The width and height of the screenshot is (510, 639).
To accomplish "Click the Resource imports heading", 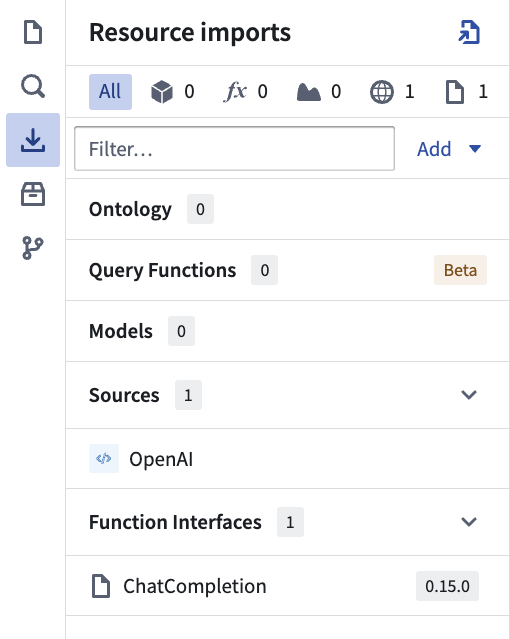I will (x=190, y=33).
